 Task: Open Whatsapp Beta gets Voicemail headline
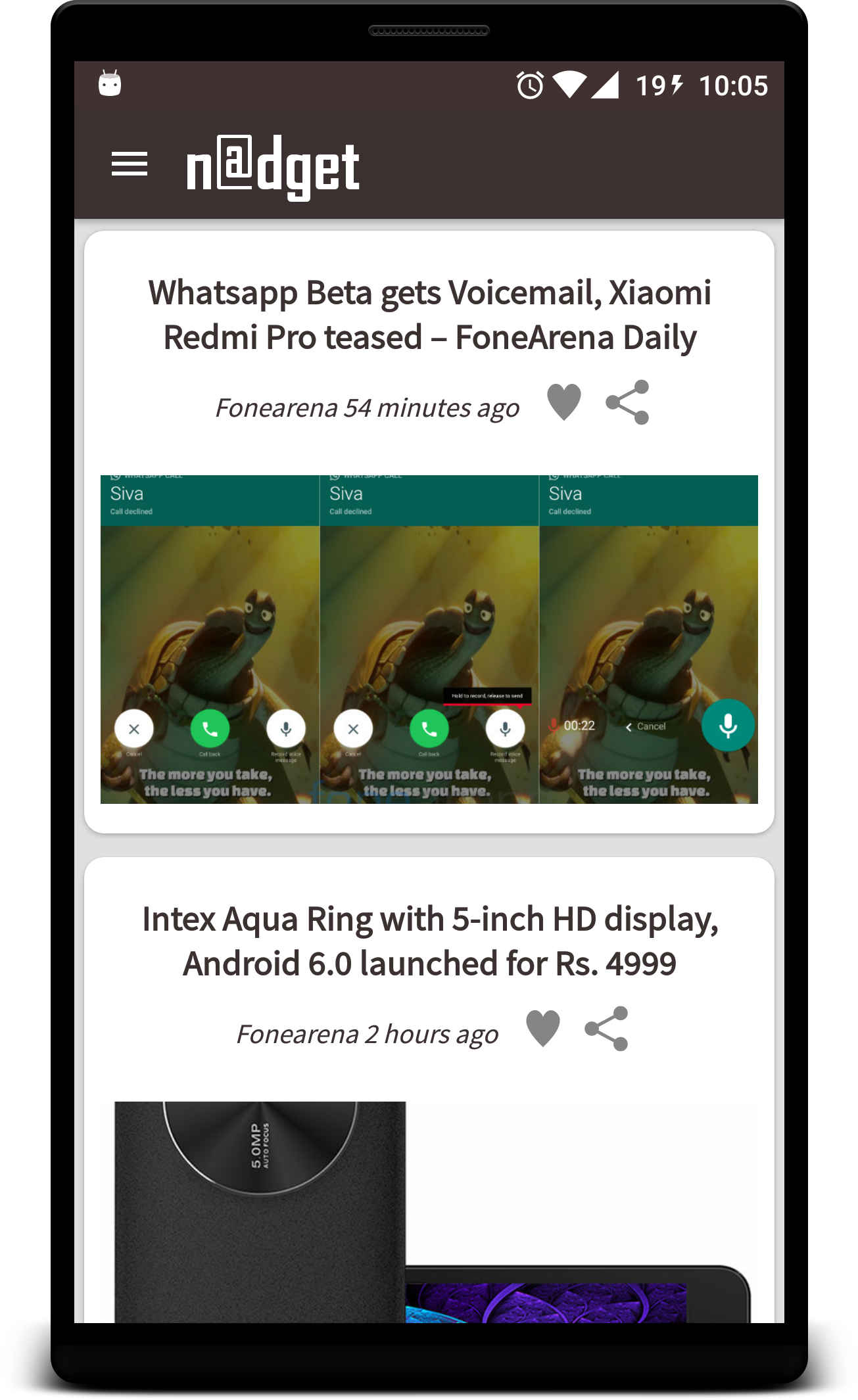coord(429,315)
